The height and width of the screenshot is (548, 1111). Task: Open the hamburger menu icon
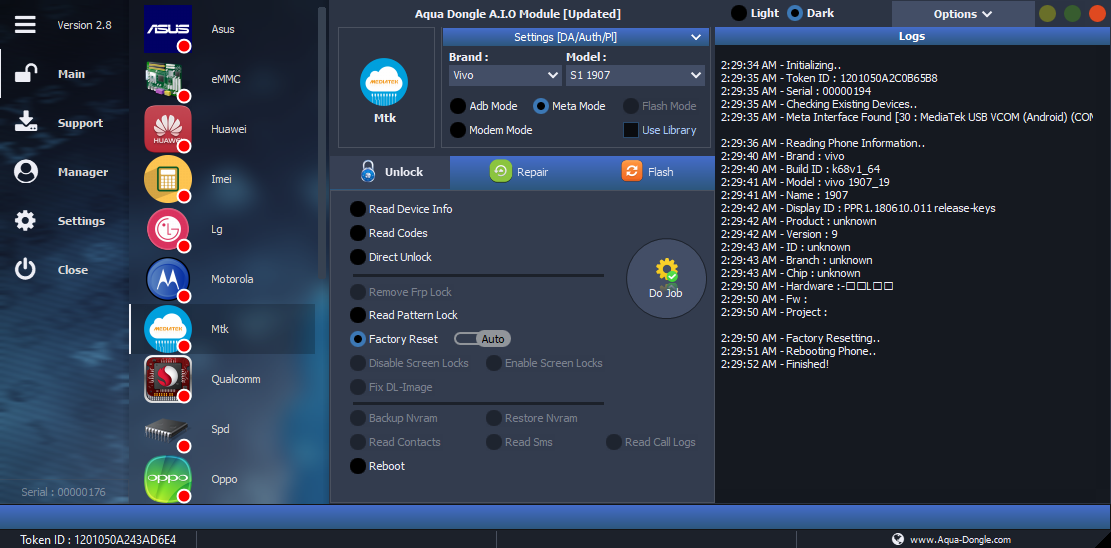(x=25, y=25)
